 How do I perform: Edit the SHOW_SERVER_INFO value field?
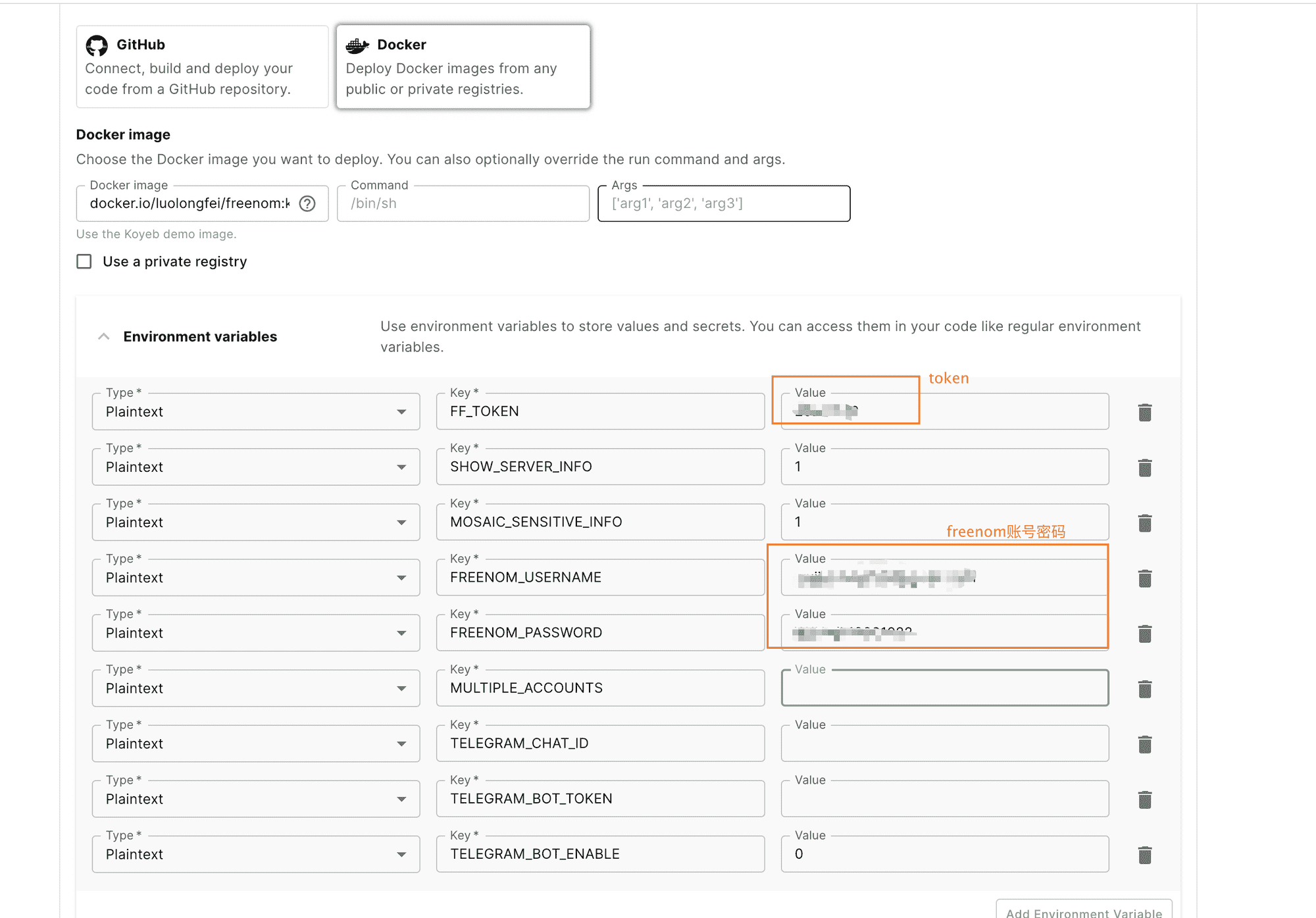click(x=945, y=467)
